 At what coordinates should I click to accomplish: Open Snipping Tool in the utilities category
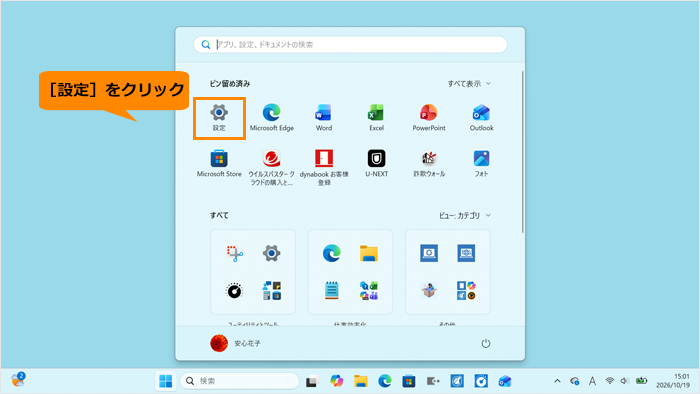pyautogui.click(x=235, y=253)
